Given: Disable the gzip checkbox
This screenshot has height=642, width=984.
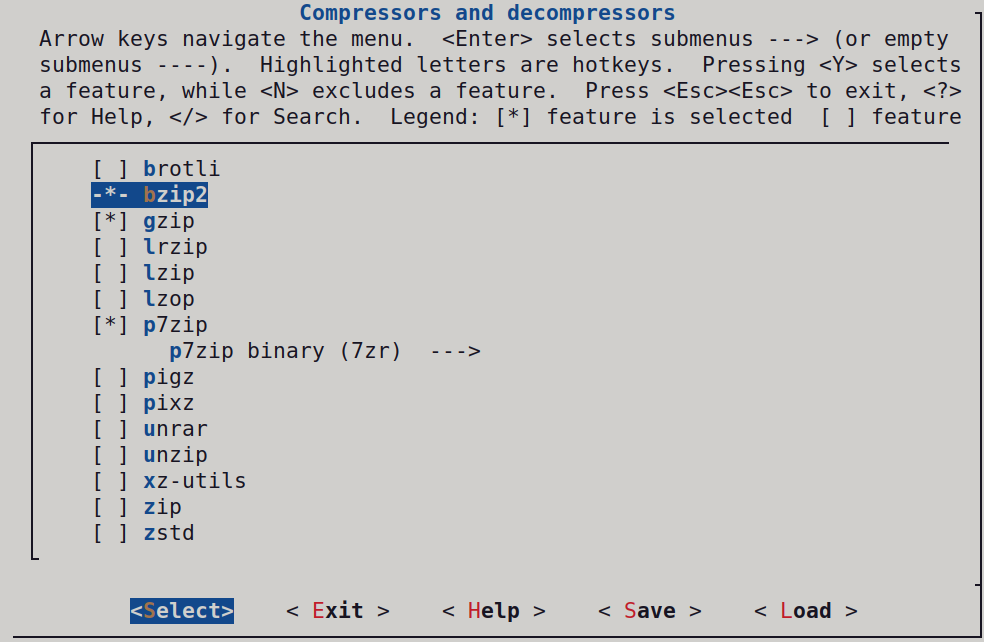Looking at the screenshot, I should tap(110, 221).
